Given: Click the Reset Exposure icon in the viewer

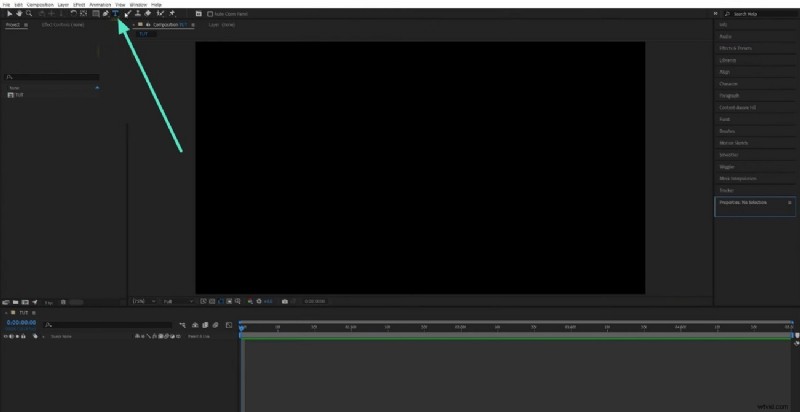Looking at the screenshot, I should pos(259,301).
